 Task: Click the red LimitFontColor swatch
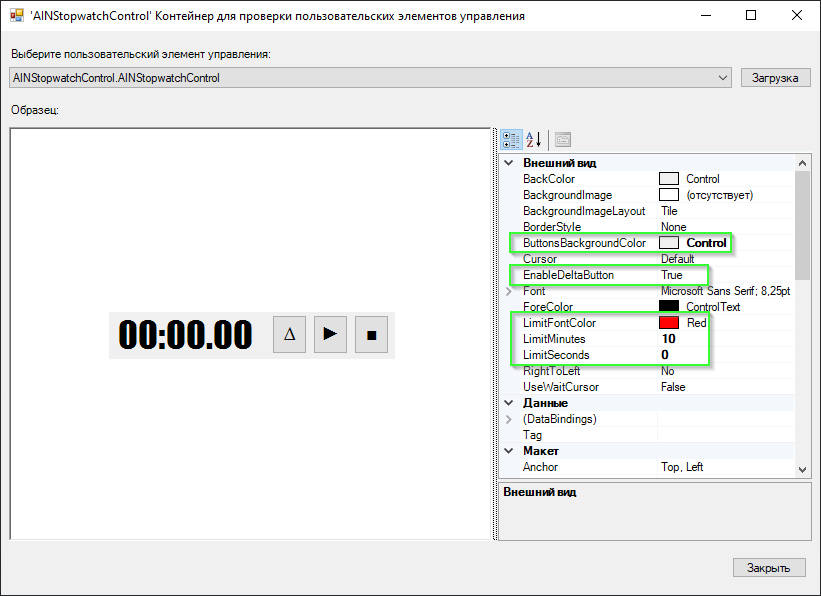point(670,322)
